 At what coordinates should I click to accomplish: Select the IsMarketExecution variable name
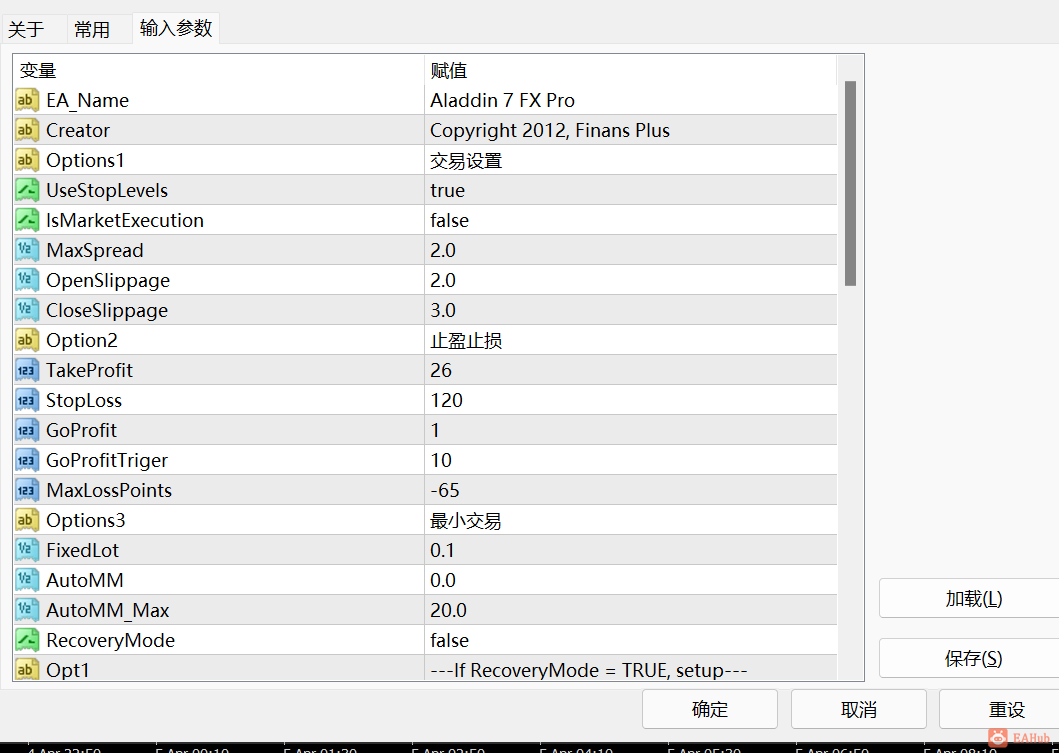click(x=124, y=220)
